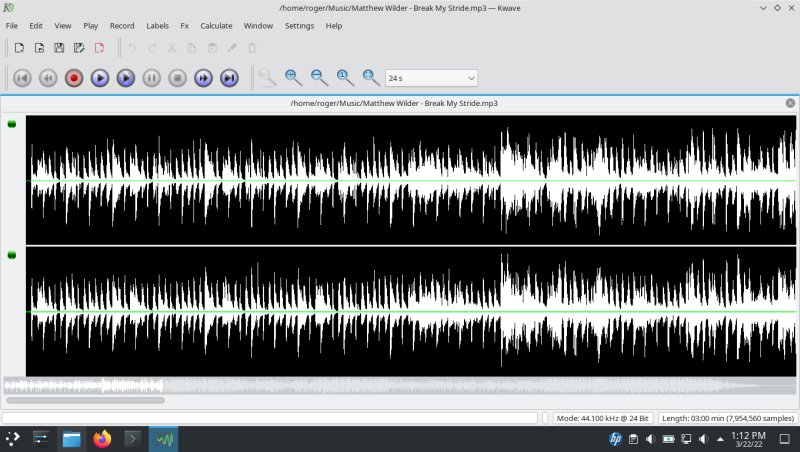
Task: Open the clipboard tray icon
Action: [633, 439]
